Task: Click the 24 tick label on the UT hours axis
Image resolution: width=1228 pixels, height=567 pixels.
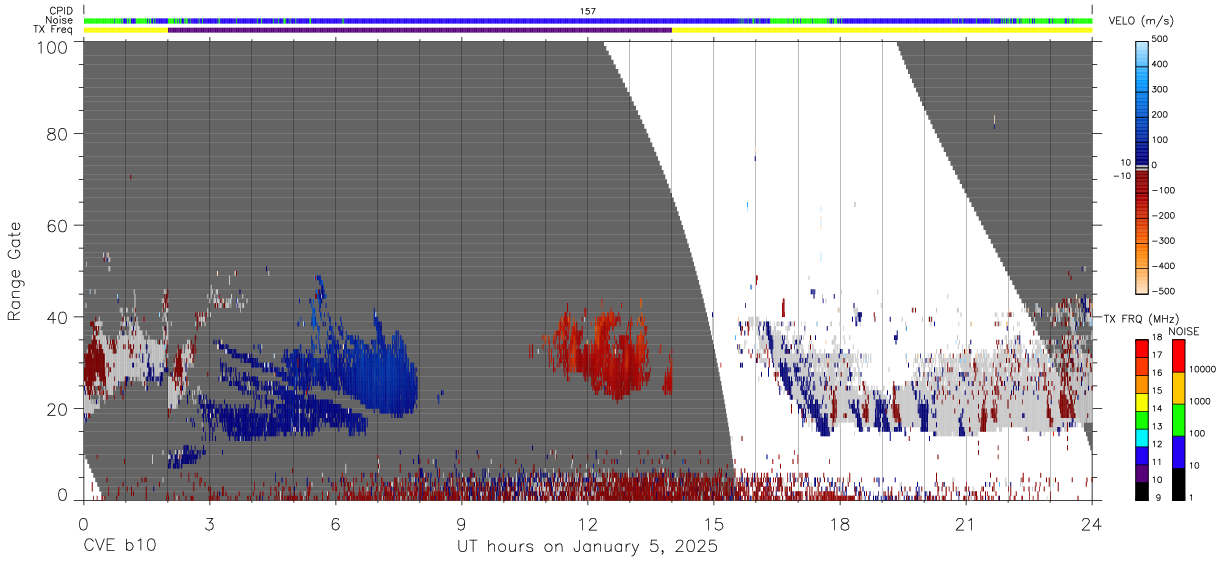Action: 1092,524
